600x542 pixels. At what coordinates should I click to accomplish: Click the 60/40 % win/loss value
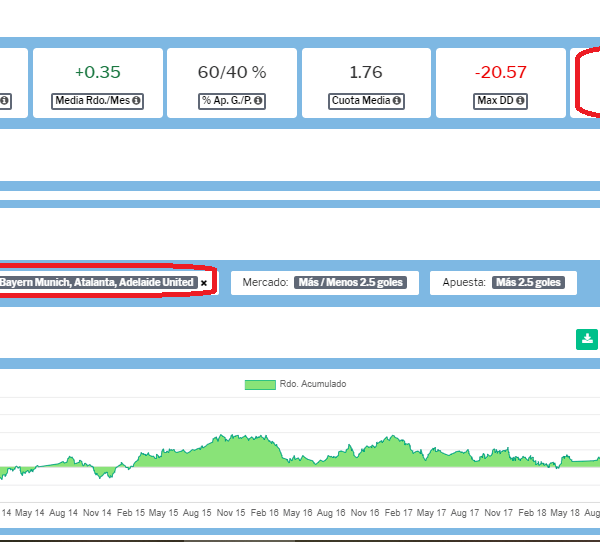pyautogui.click(x=232, y=72)
